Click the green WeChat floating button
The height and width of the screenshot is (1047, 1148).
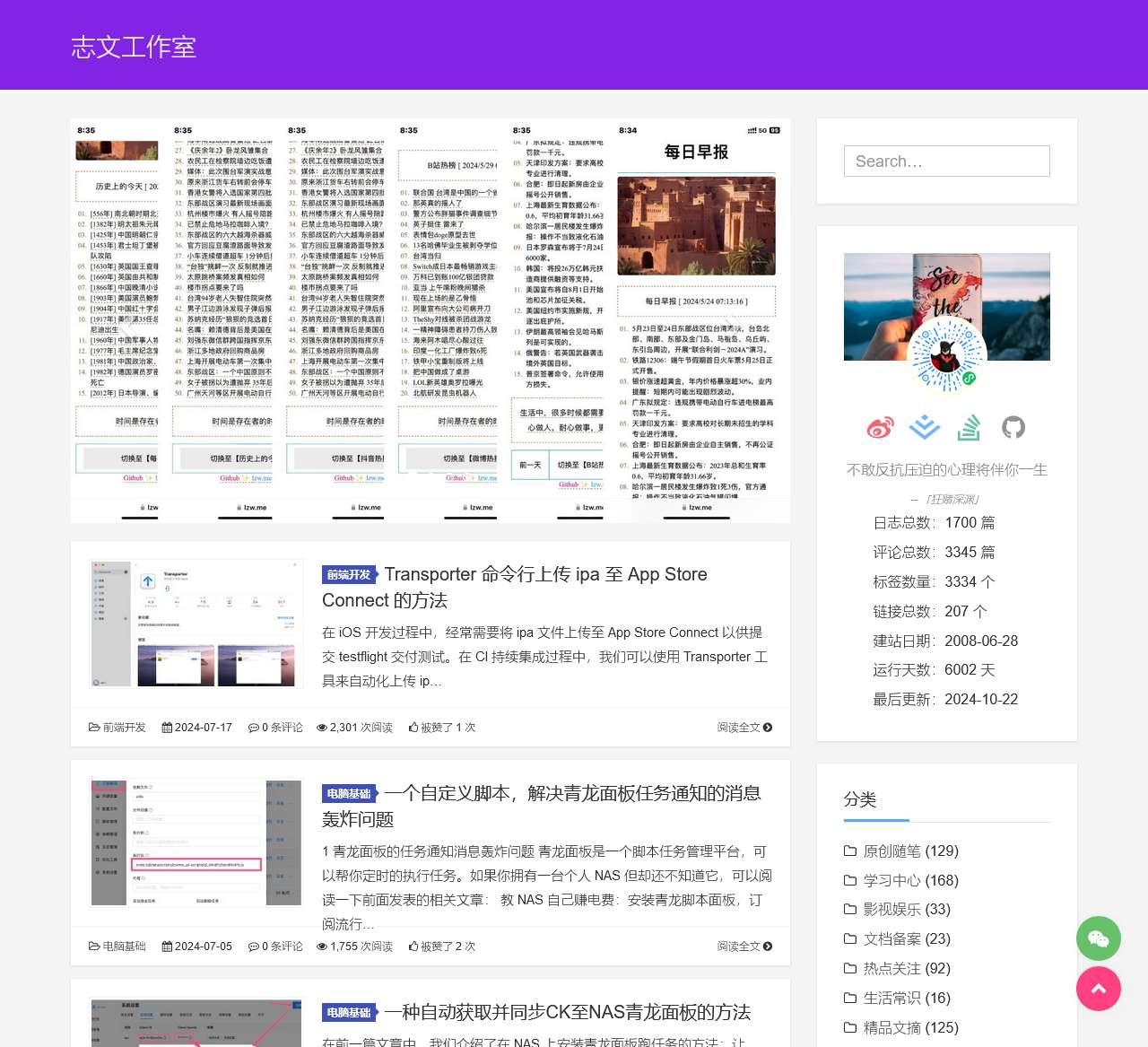pos(1099,938)
